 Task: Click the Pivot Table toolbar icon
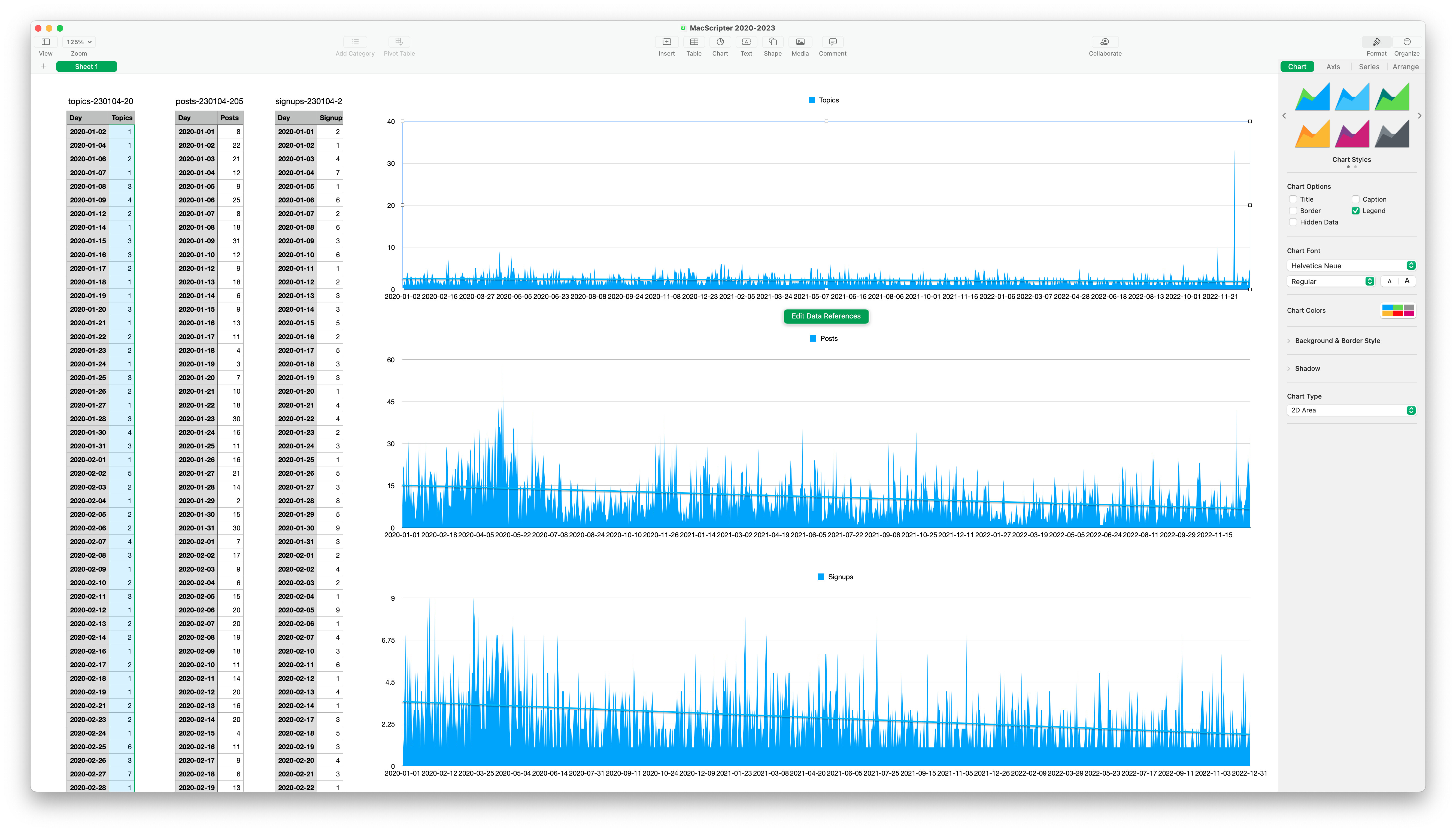click(399, 42)
